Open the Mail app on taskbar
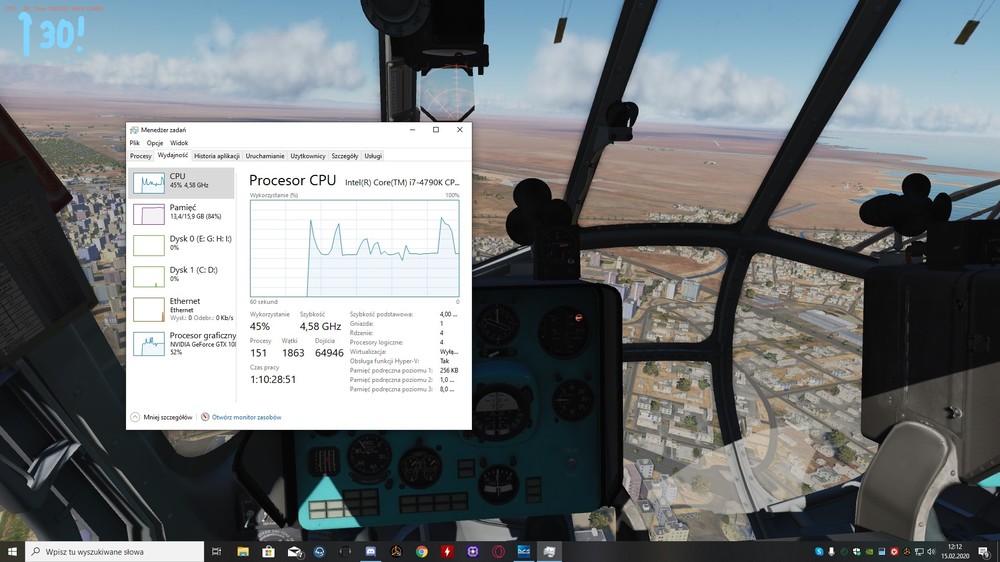This screenshot has width=1000, height=562. click(x=294, y=551)
